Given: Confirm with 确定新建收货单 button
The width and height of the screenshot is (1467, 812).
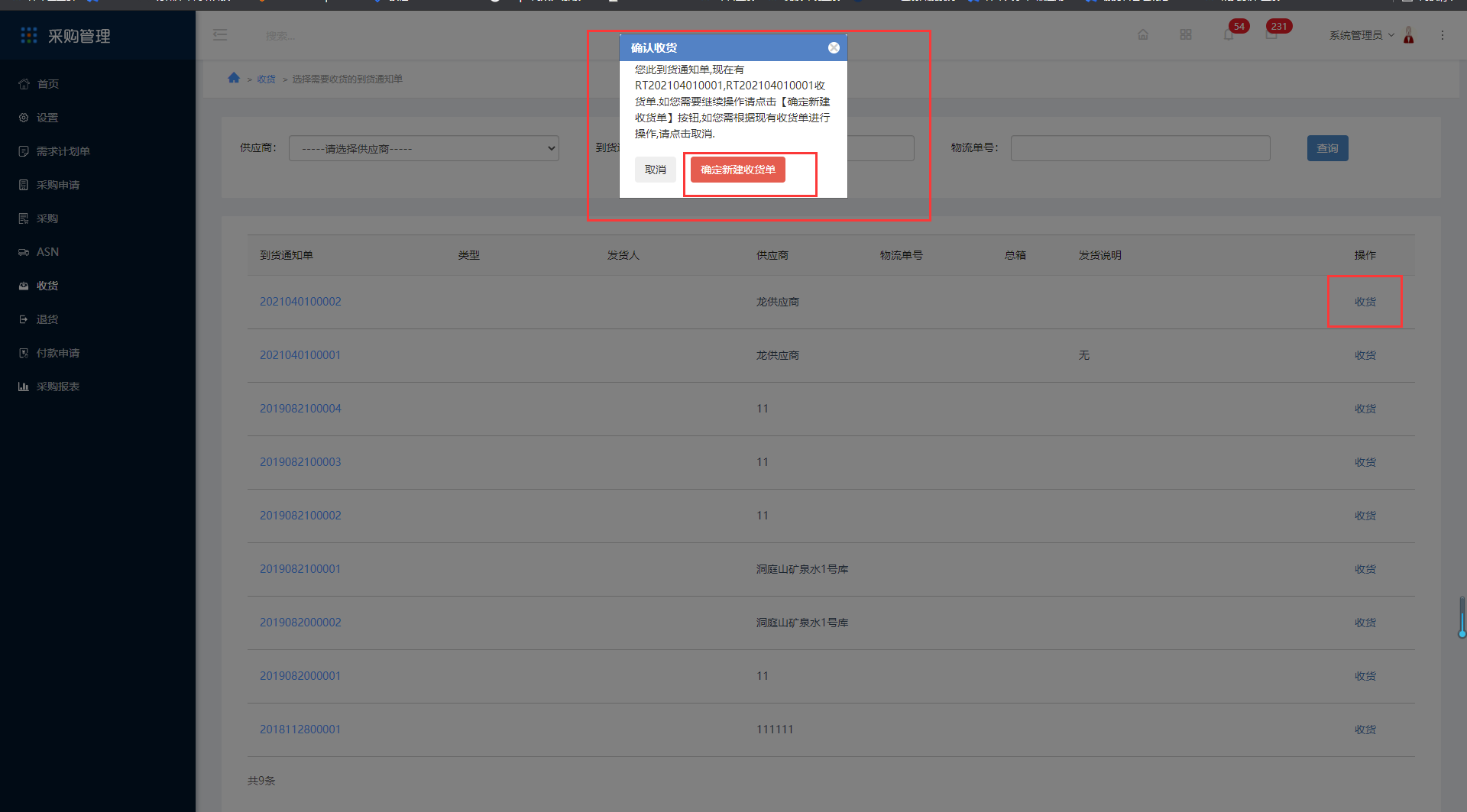Looking at the screenshot, I should click(x=737, y=170).
